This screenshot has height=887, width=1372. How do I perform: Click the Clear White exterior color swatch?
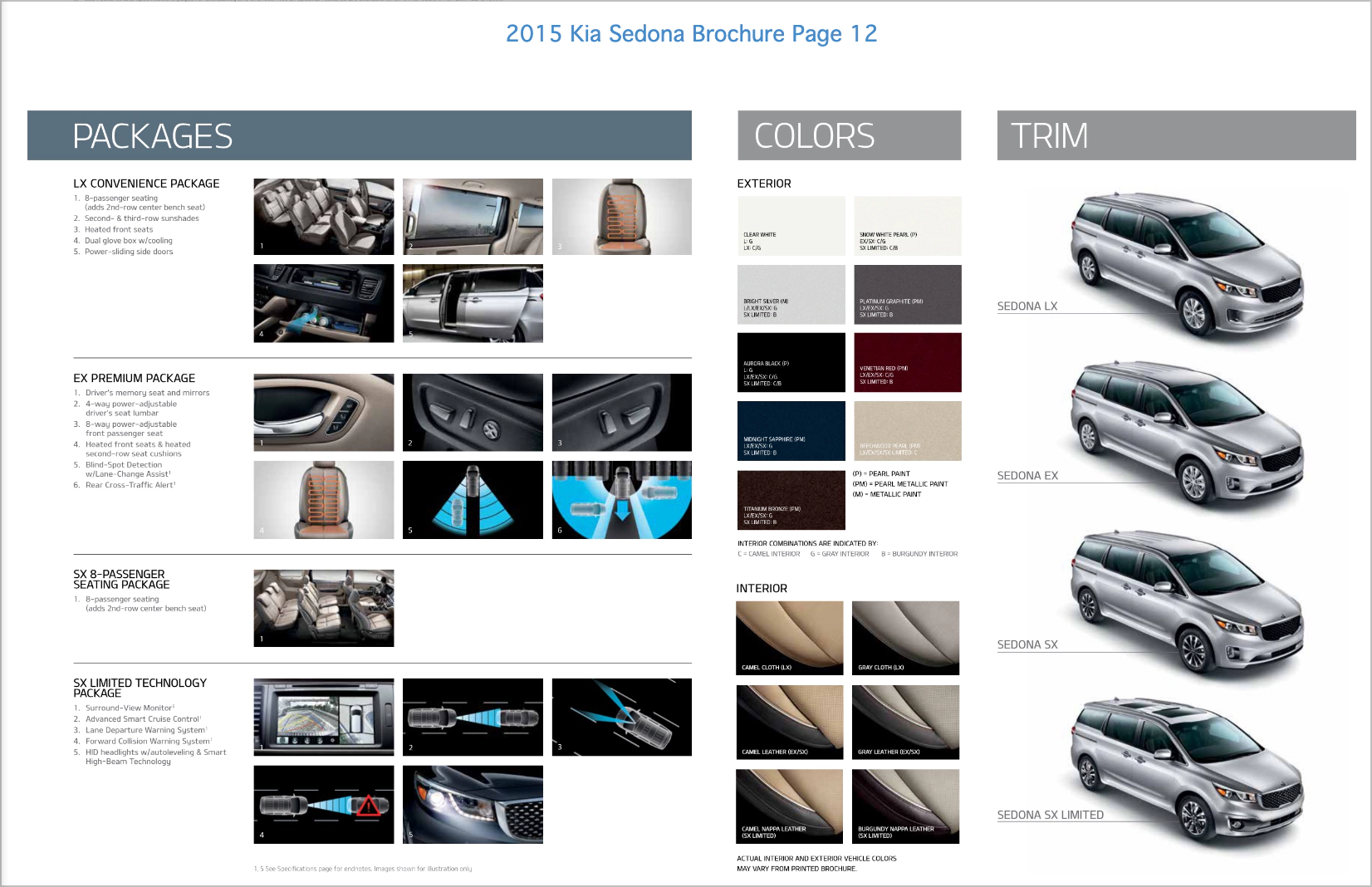click(791, 226)
